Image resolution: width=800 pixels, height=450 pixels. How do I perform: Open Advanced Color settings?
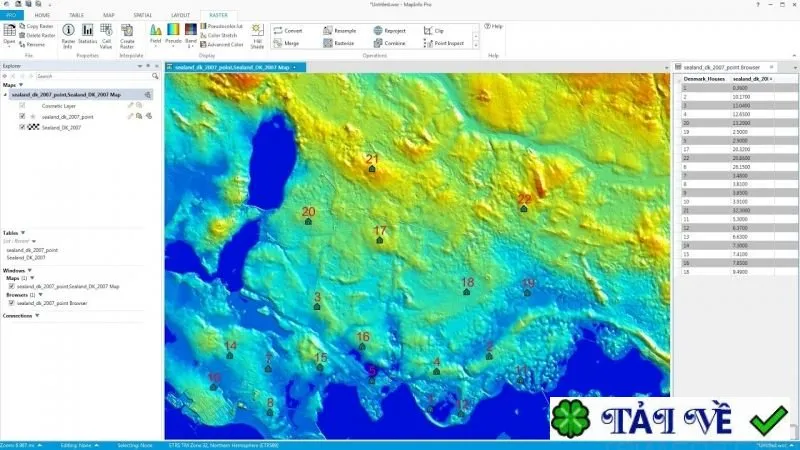coord(221,44)
